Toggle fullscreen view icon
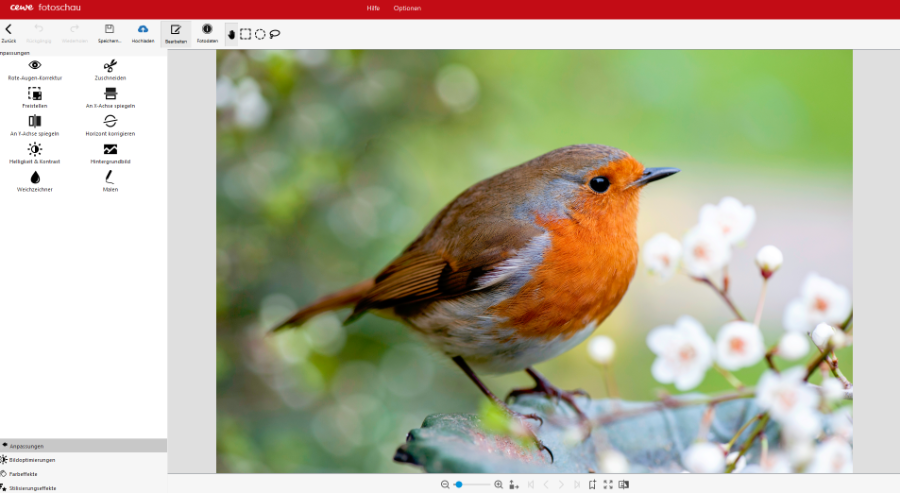This screenshot has height=493, width=900. 608,484
